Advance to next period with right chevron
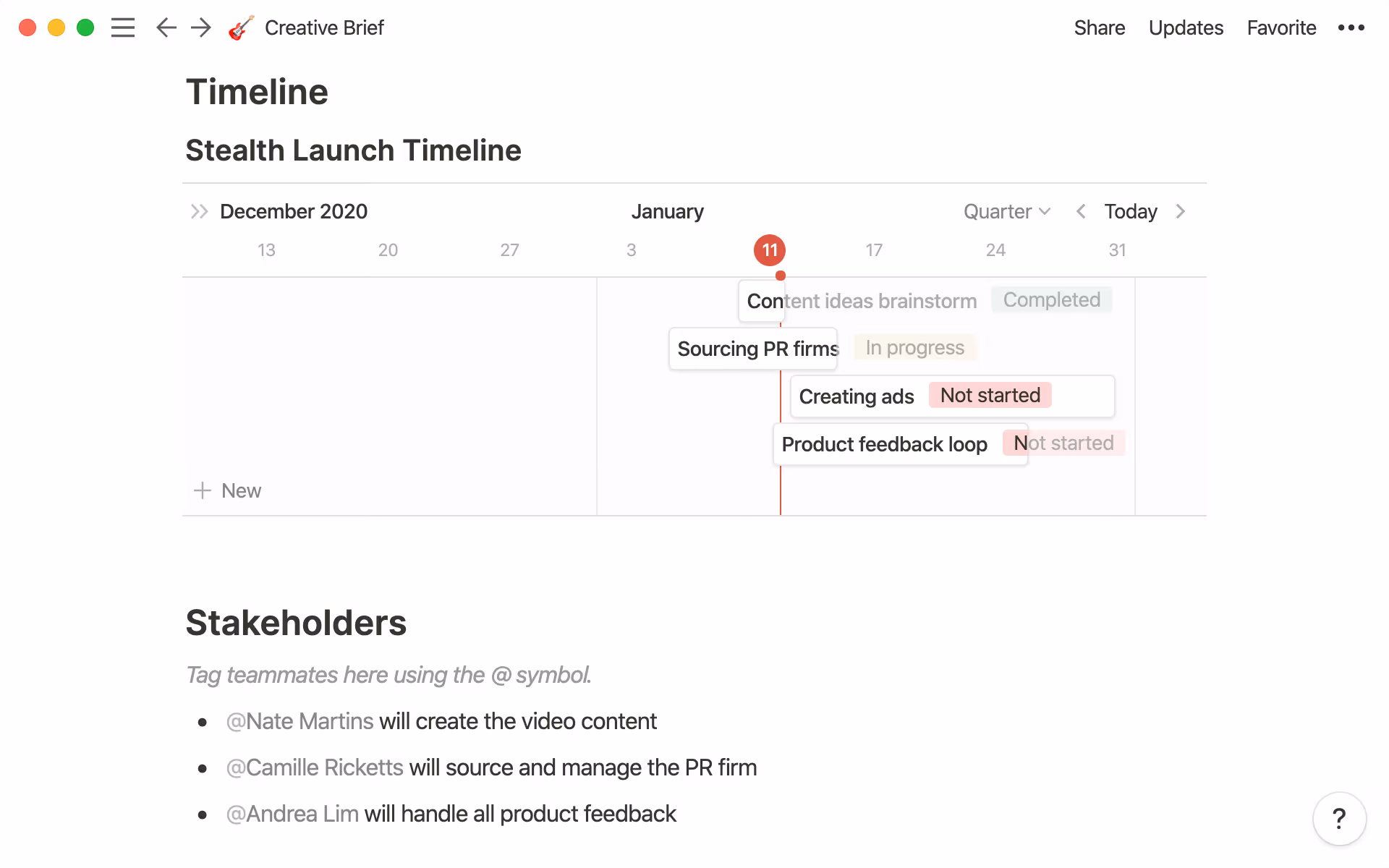This screenshot has height=868, width=1389. coord(1180,211)
